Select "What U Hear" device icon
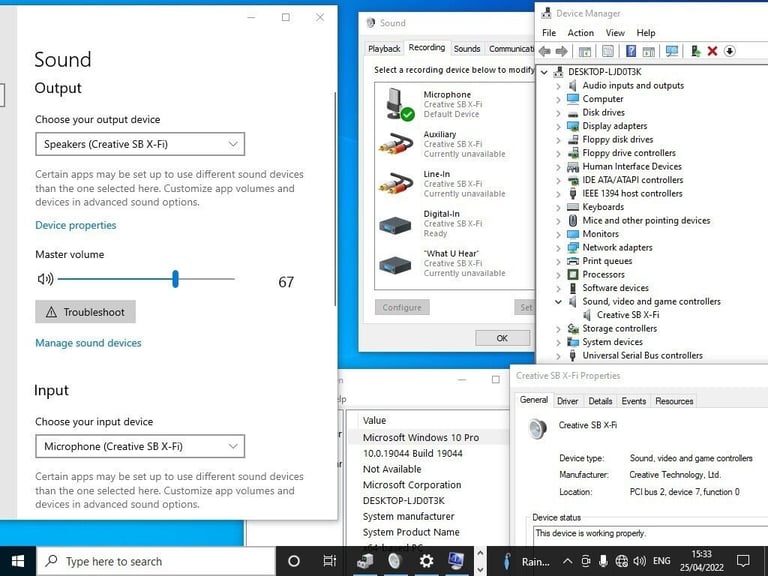The image size is (768, 576). [395, 265]
